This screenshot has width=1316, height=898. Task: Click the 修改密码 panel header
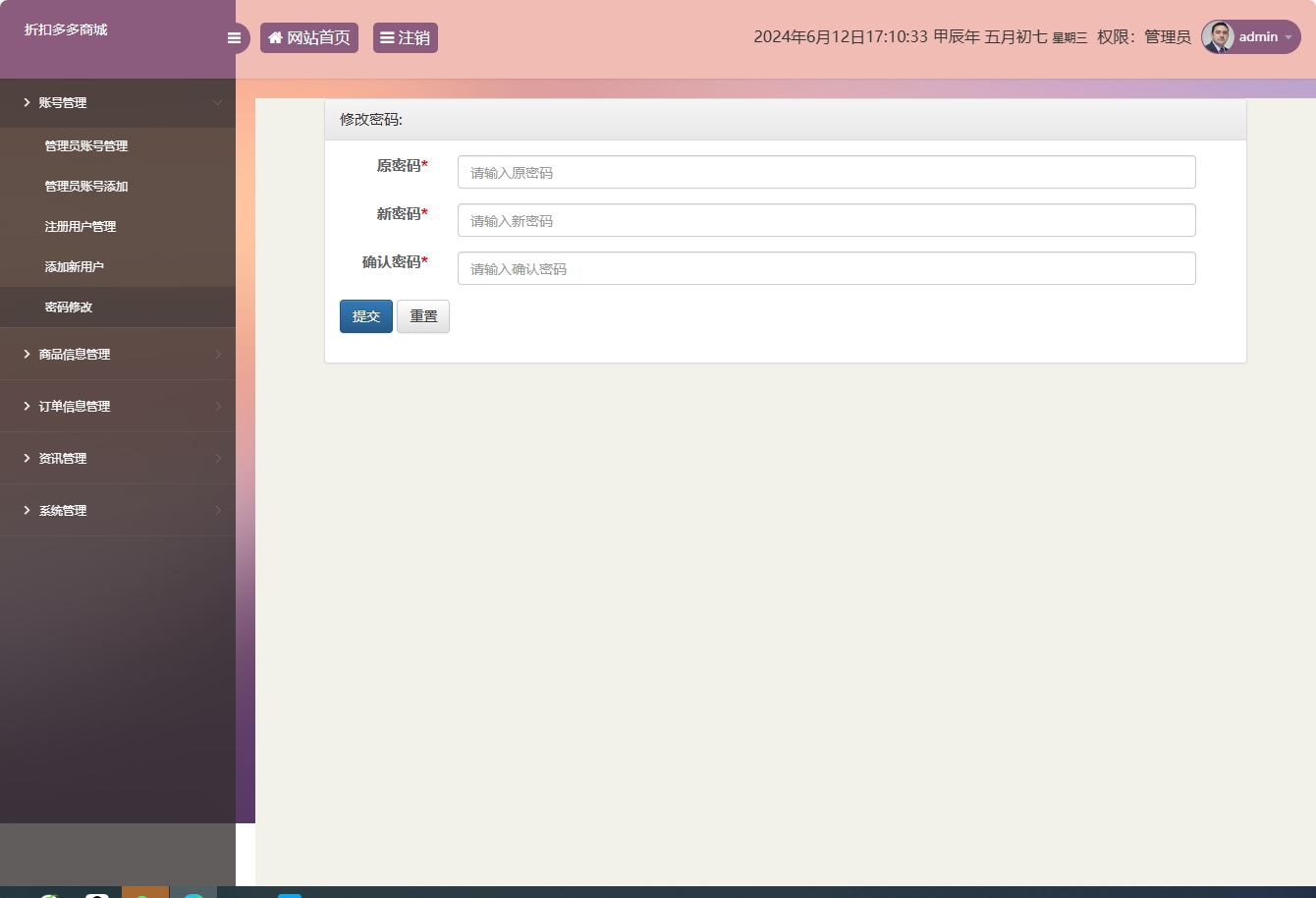pyautogui.click(x=786, y=120)
